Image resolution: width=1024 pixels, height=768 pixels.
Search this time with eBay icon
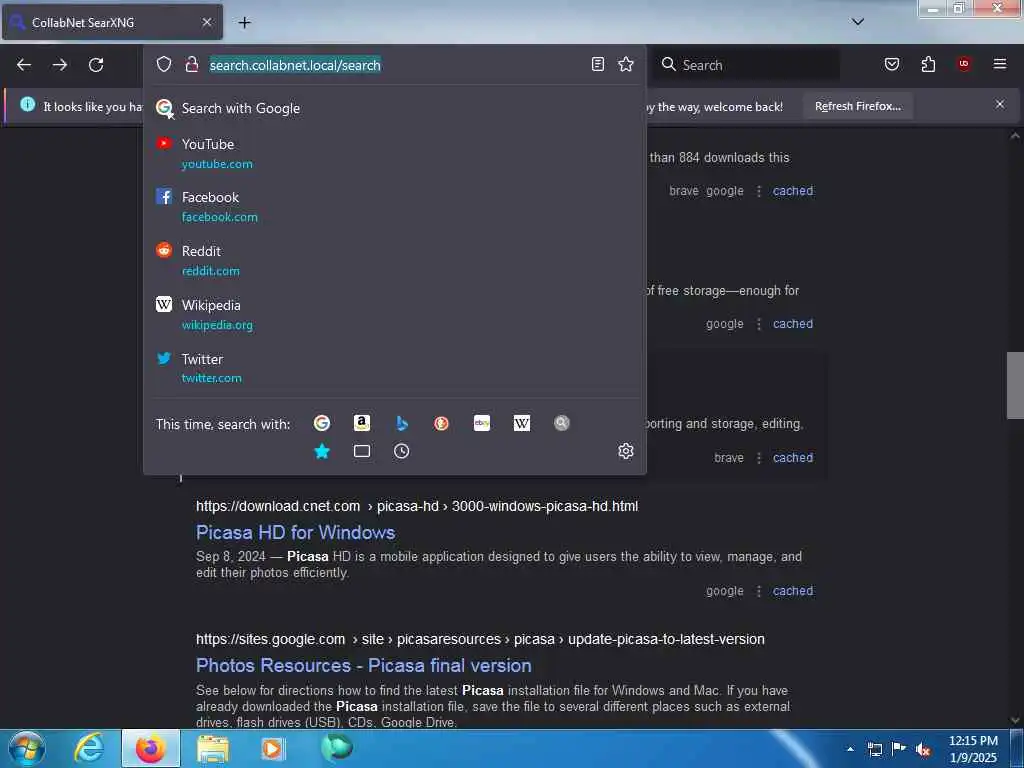click(x=482, y=423)
